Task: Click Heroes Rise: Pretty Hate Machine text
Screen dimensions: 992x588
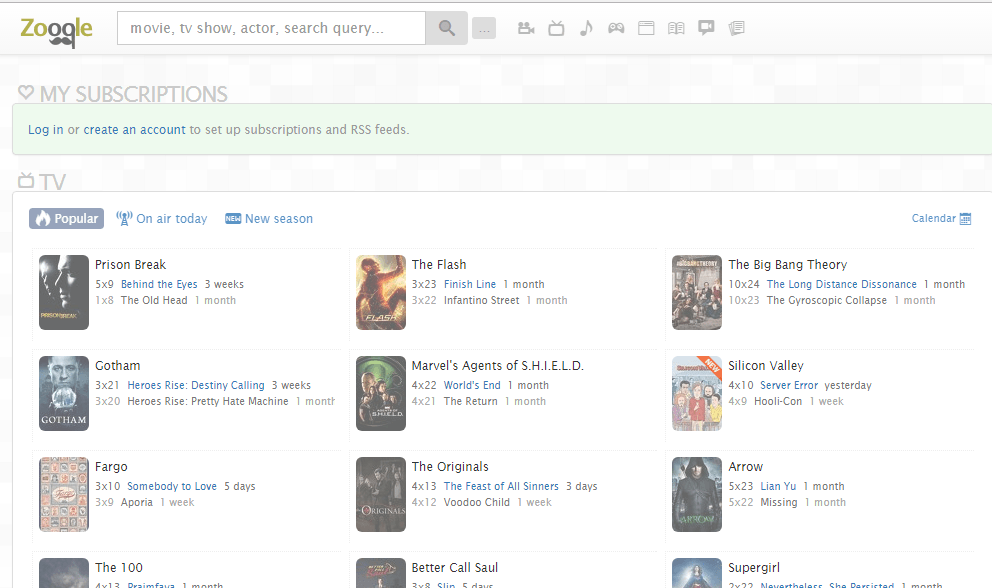Action: [208, 401]
